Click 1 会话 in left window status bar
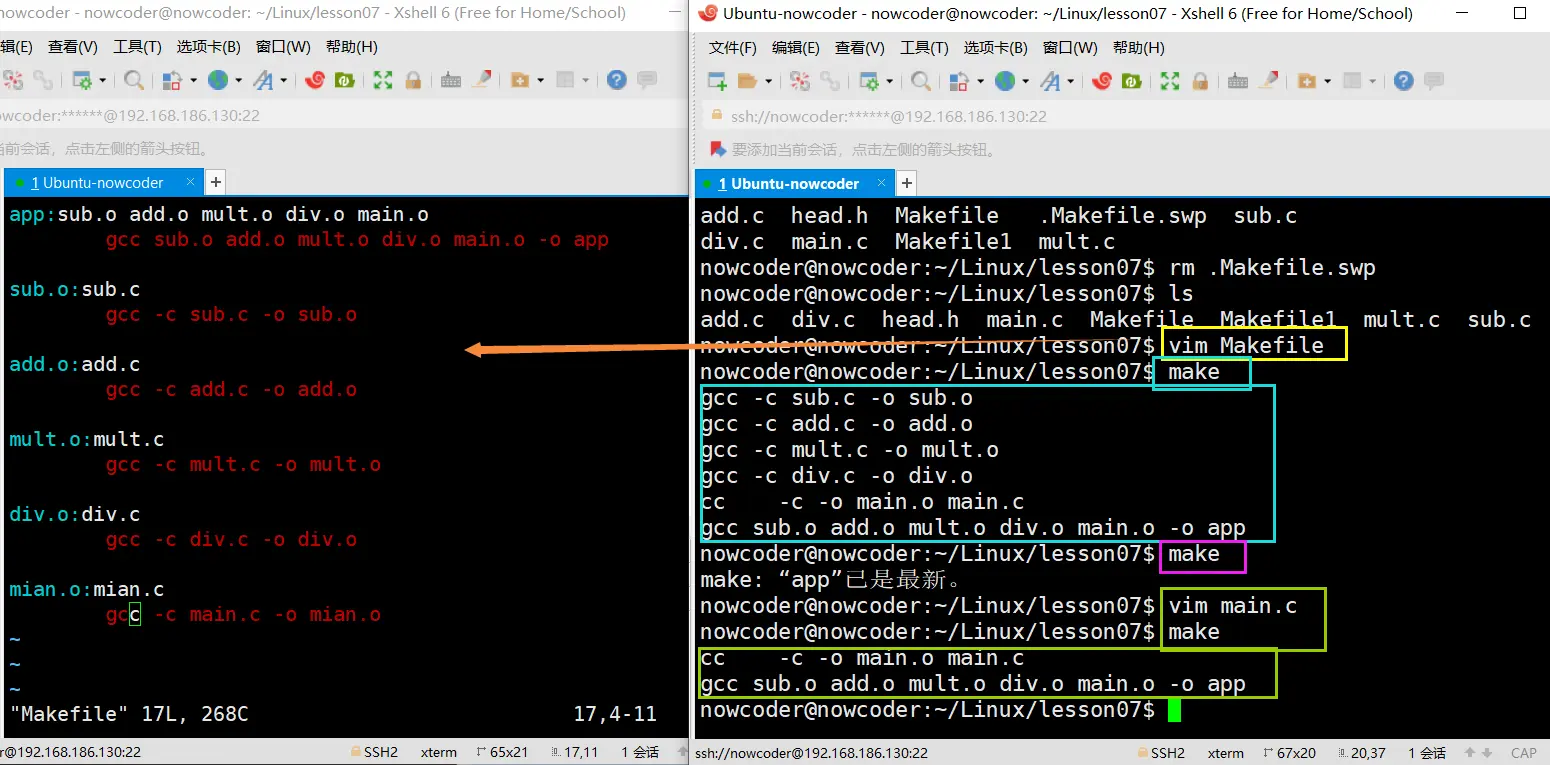The image size is (1550, 765). (640, 753)
